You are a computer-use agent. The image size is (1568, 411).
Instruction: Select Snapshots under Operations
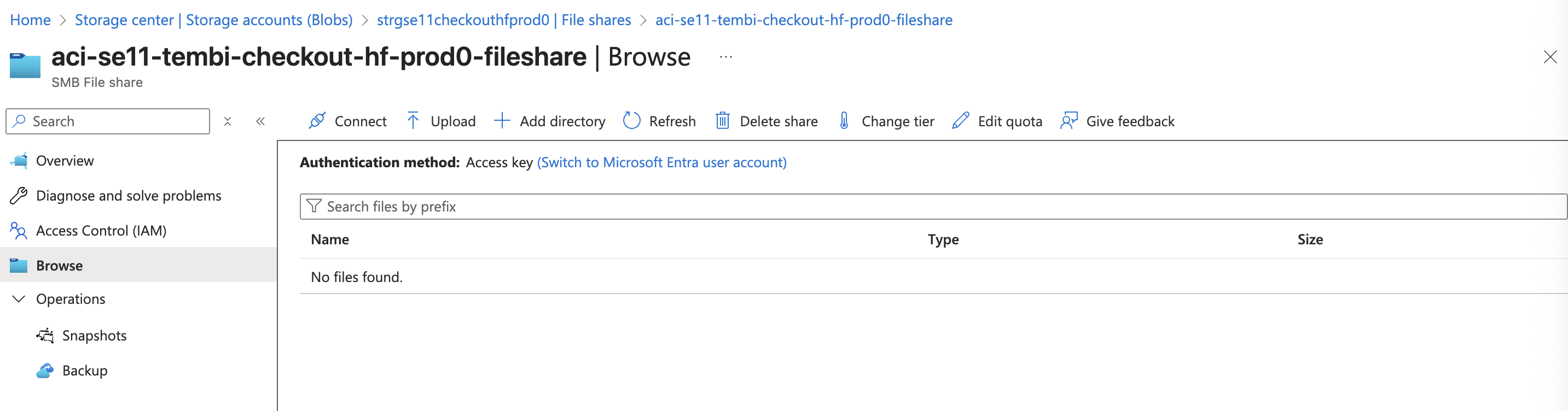pos(94,335)
